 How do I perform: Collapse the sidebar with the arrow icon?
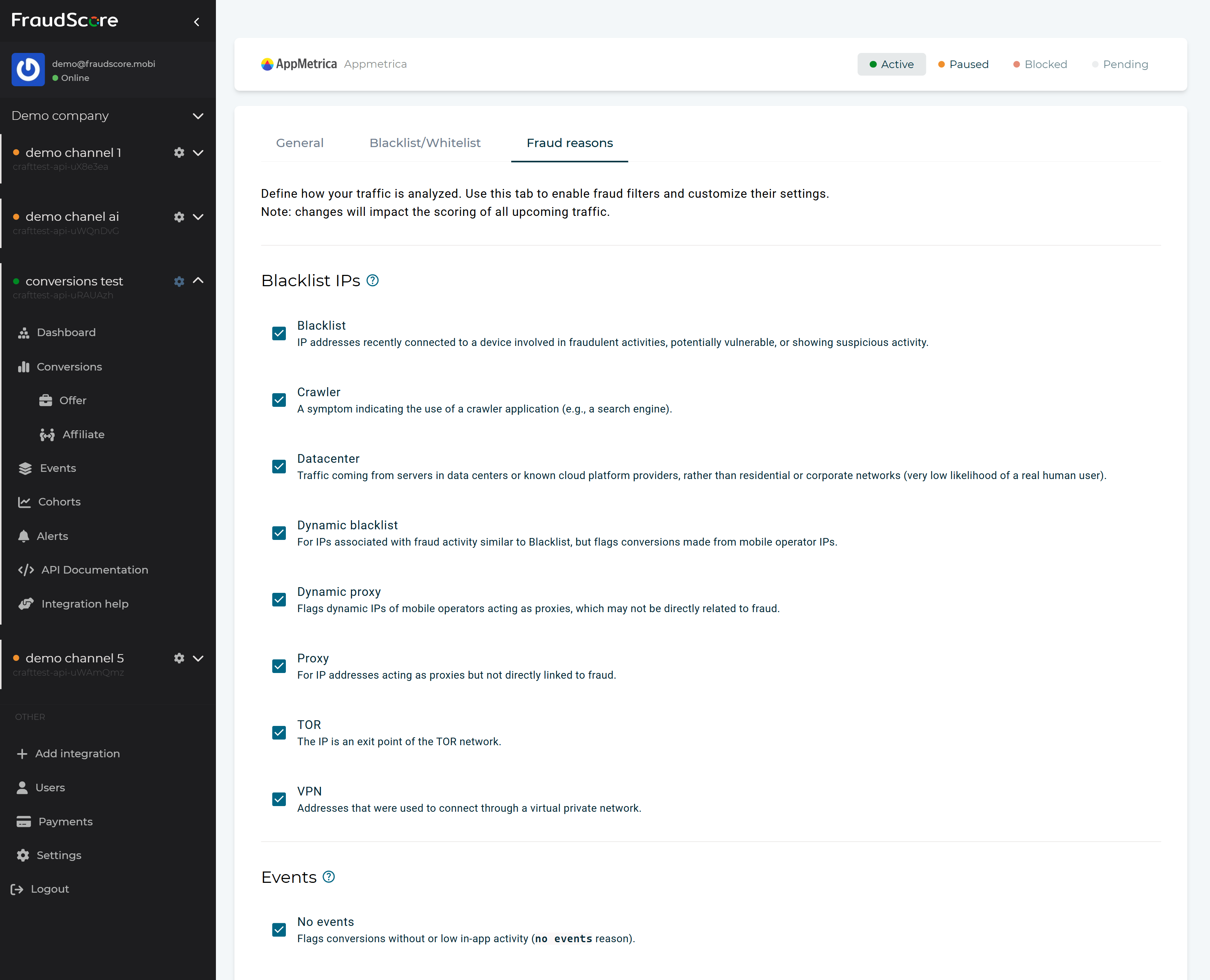(x=197, y=22)
